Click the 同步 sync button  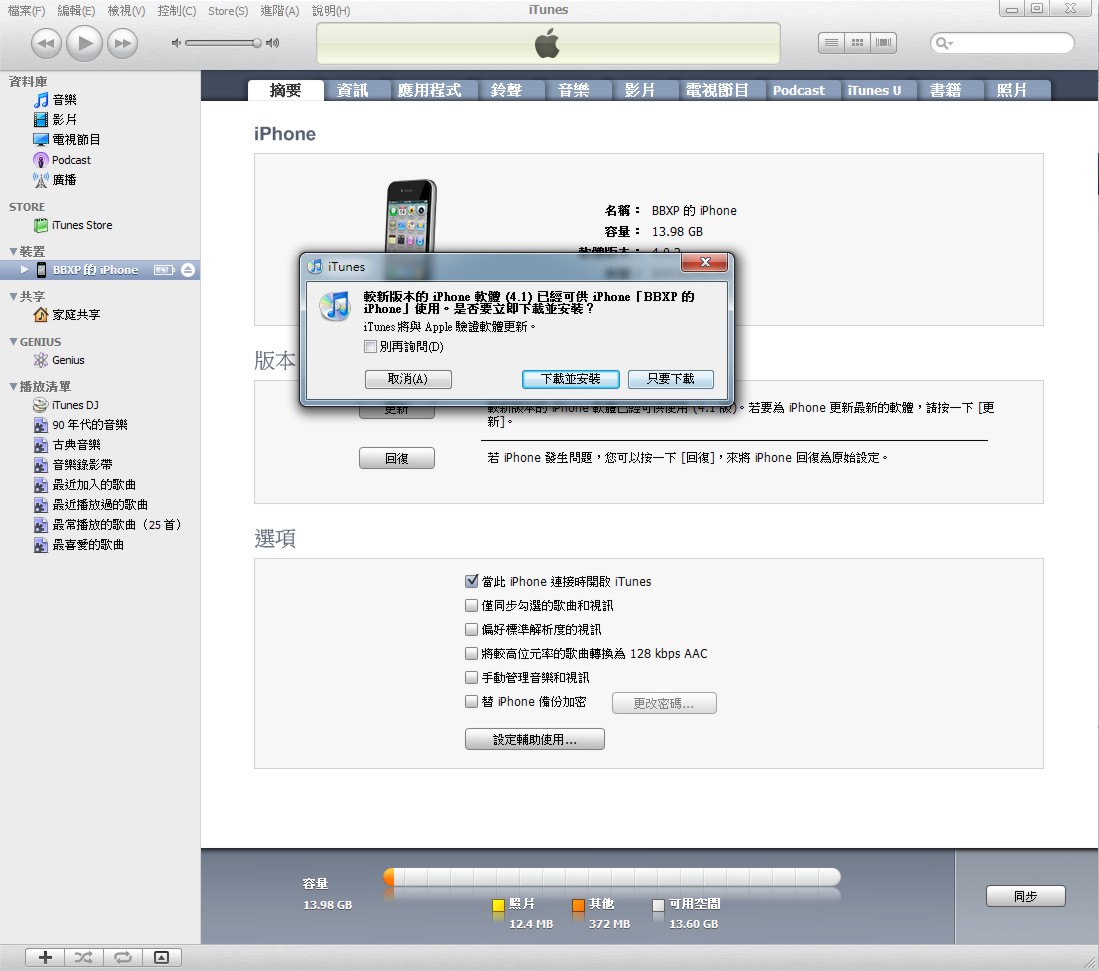[1025, 896]
